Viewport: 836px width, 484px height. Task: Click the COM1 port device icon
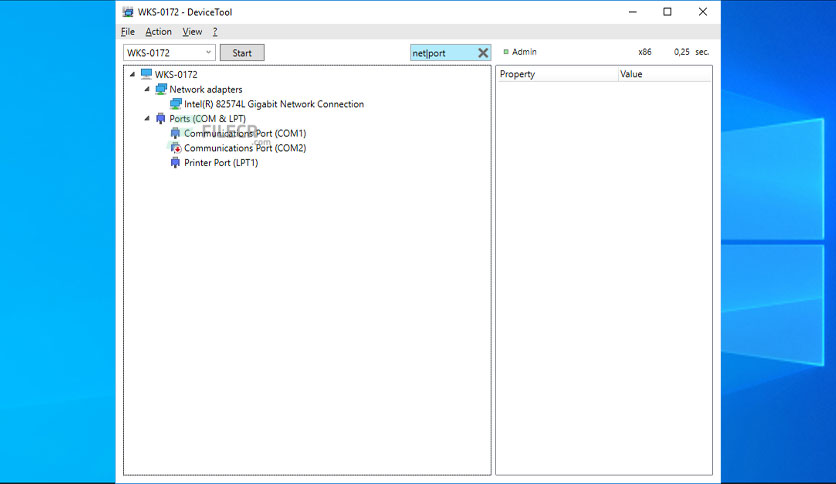coord(175,133)
